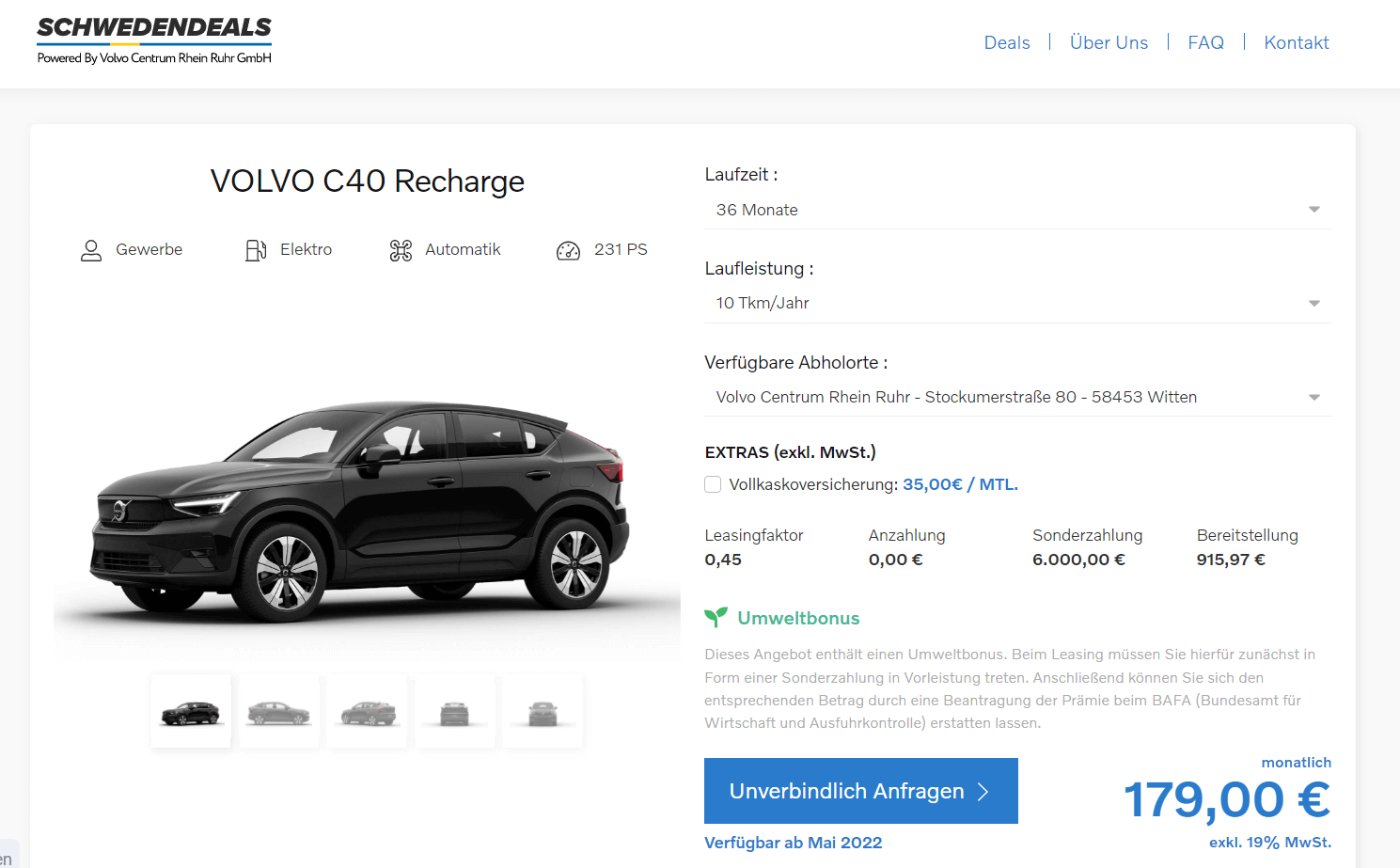Click the Verfügbar ab Mai 2022 text
Viewport: 1400px width, 868px height.
(794, 843)
